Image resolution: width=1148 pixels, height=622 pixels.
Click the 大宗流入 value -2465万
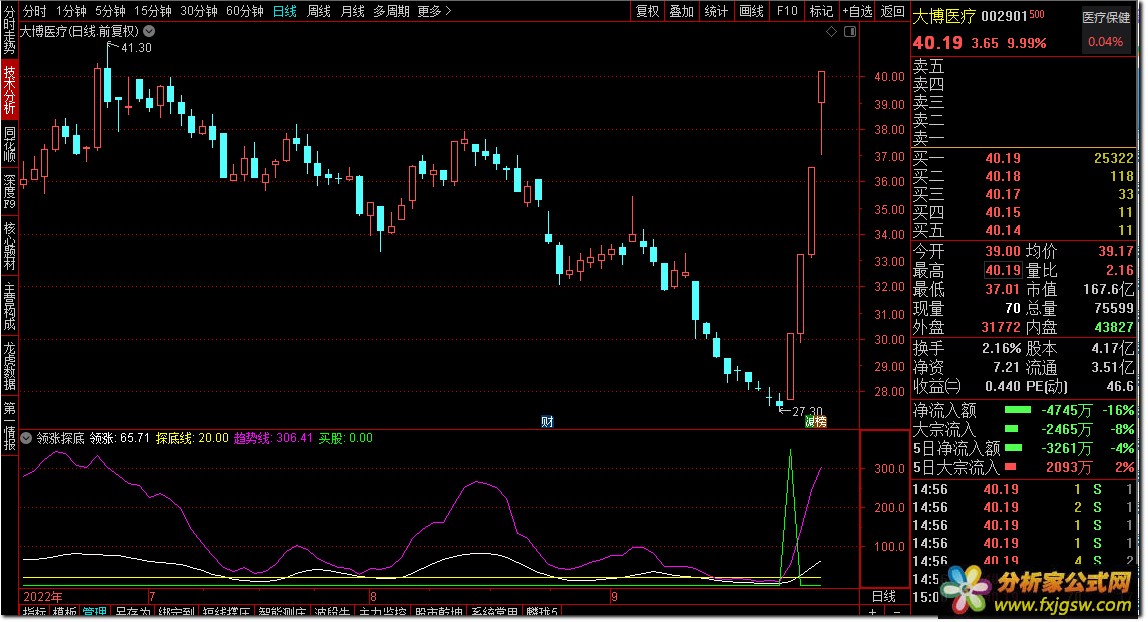pyautogui.click(x=1066, y=430)
